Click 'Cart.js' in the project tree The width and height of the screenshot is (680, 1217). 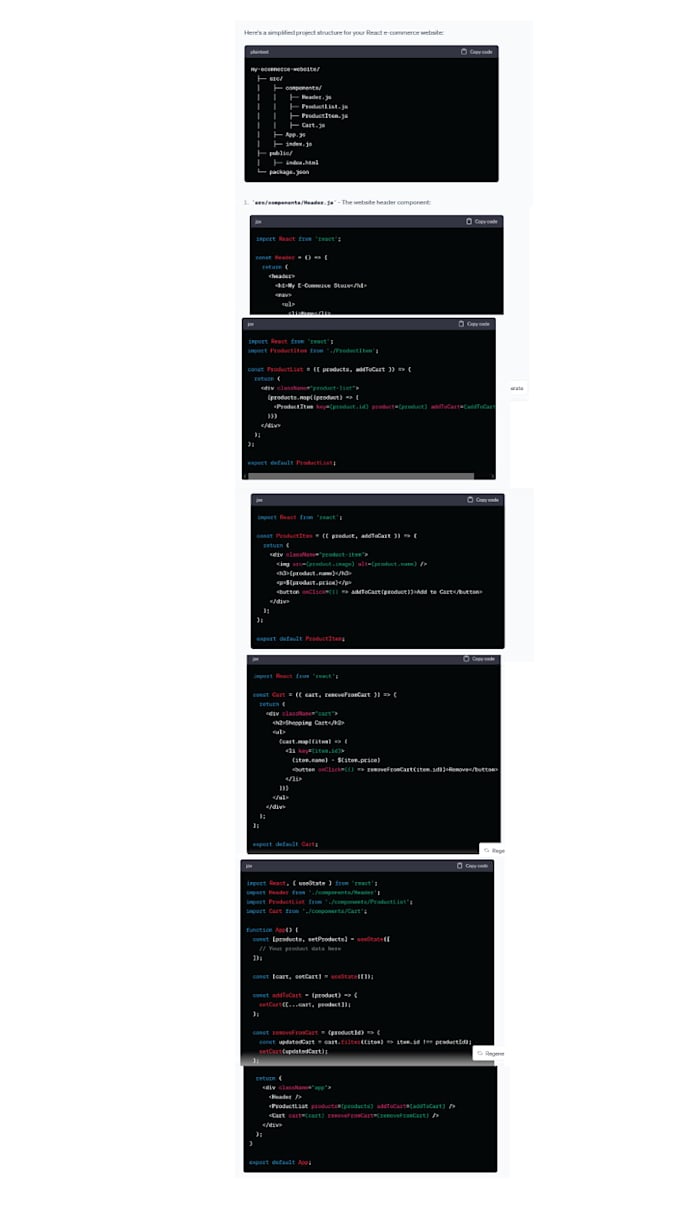click(x=313, y=125)
